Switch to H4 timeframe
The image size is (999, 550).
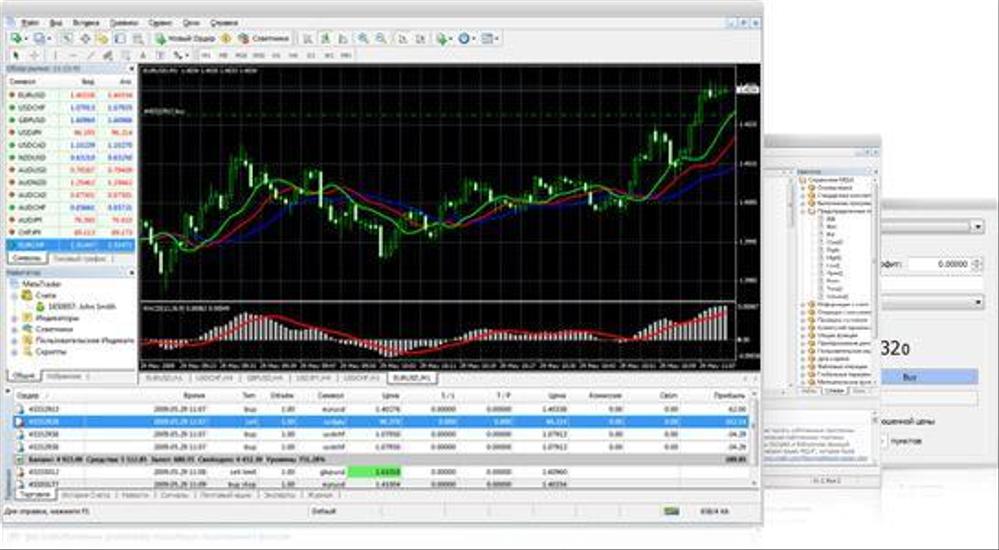293,55
